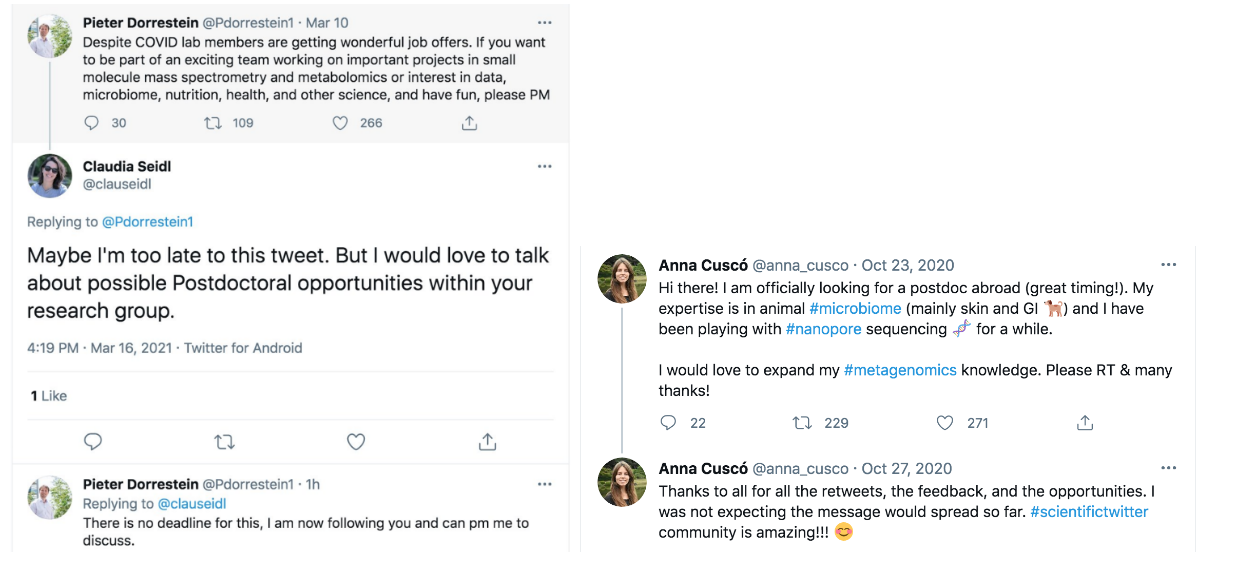
Task: Like Claudia Seidl's tweet
Action: [356, 441]
